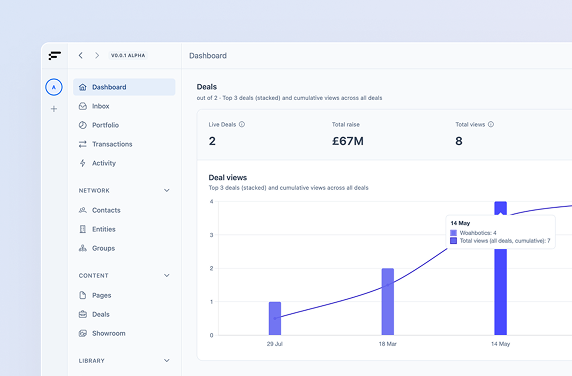Click the 29 Jul bar in chart
The height and width of the screenshot is (376, 572).
(275, 318)
